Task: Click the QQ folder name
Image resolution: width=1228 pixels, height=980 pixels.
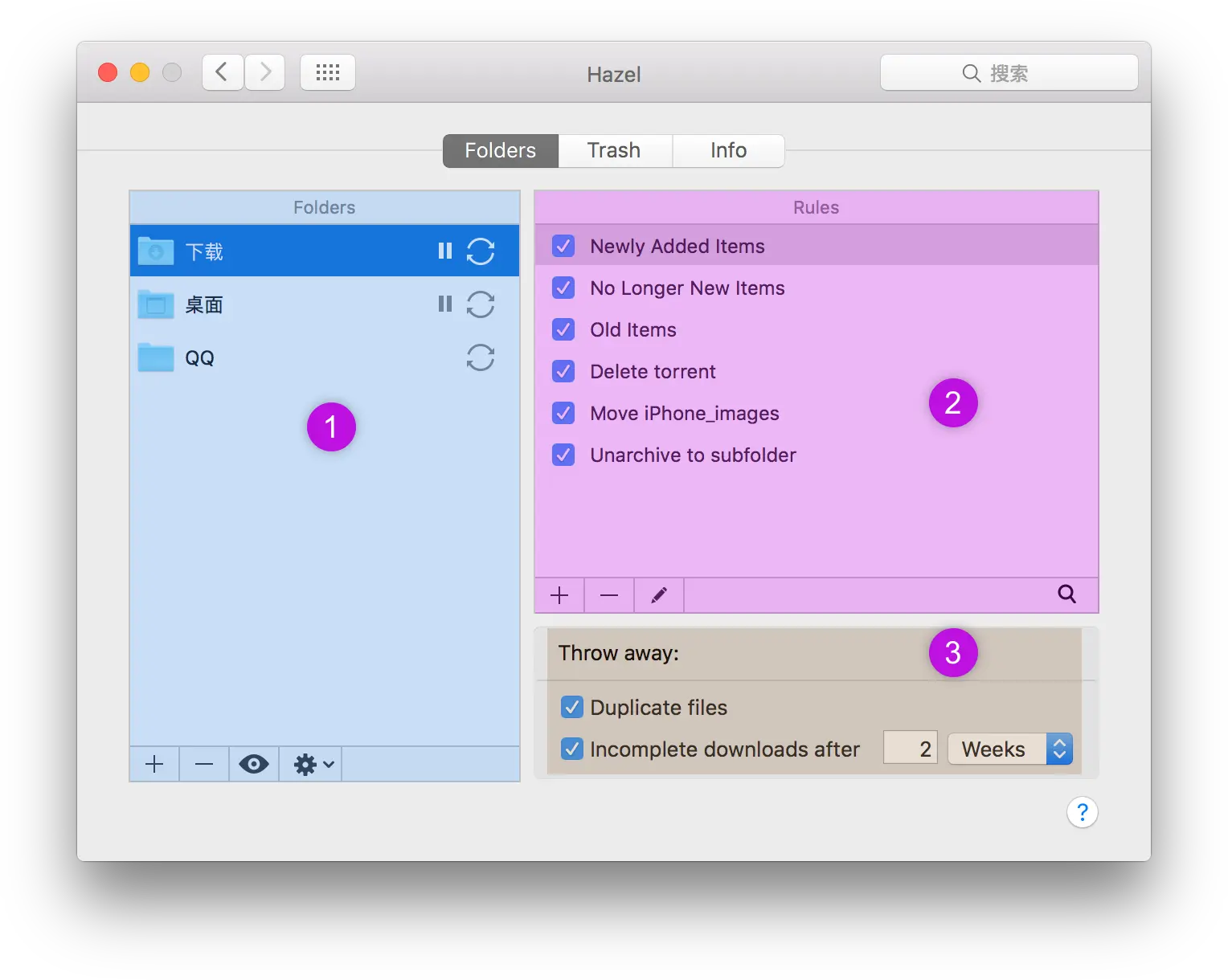Action: (x=199, y=357)
